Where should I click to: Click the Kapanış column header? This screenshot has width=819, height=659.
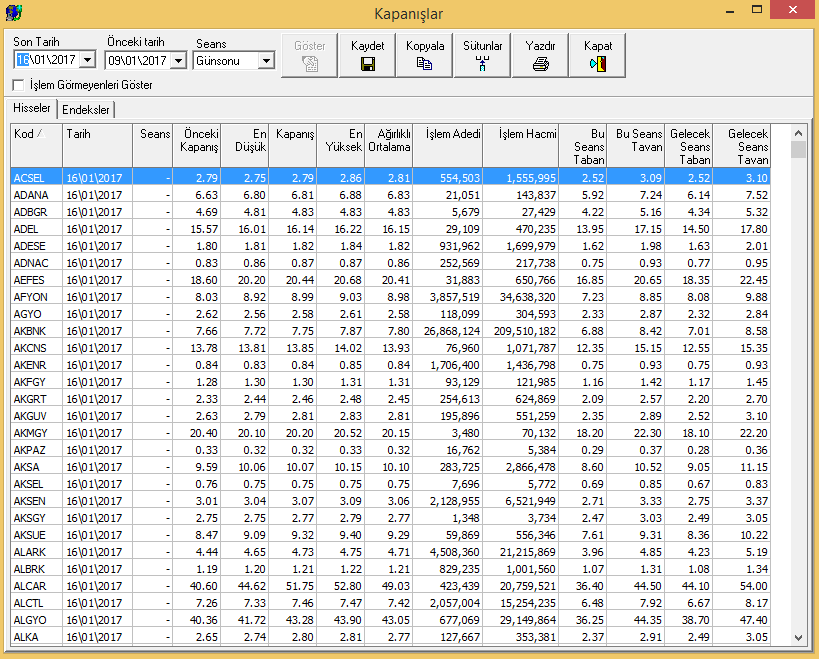coord(293,146)
